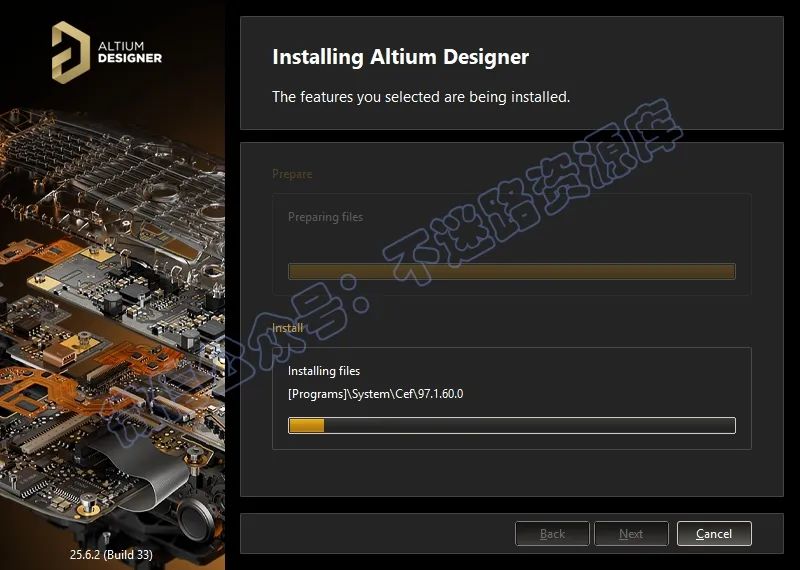
Task: Click the Prepare section header
Action: pos(292,174)
